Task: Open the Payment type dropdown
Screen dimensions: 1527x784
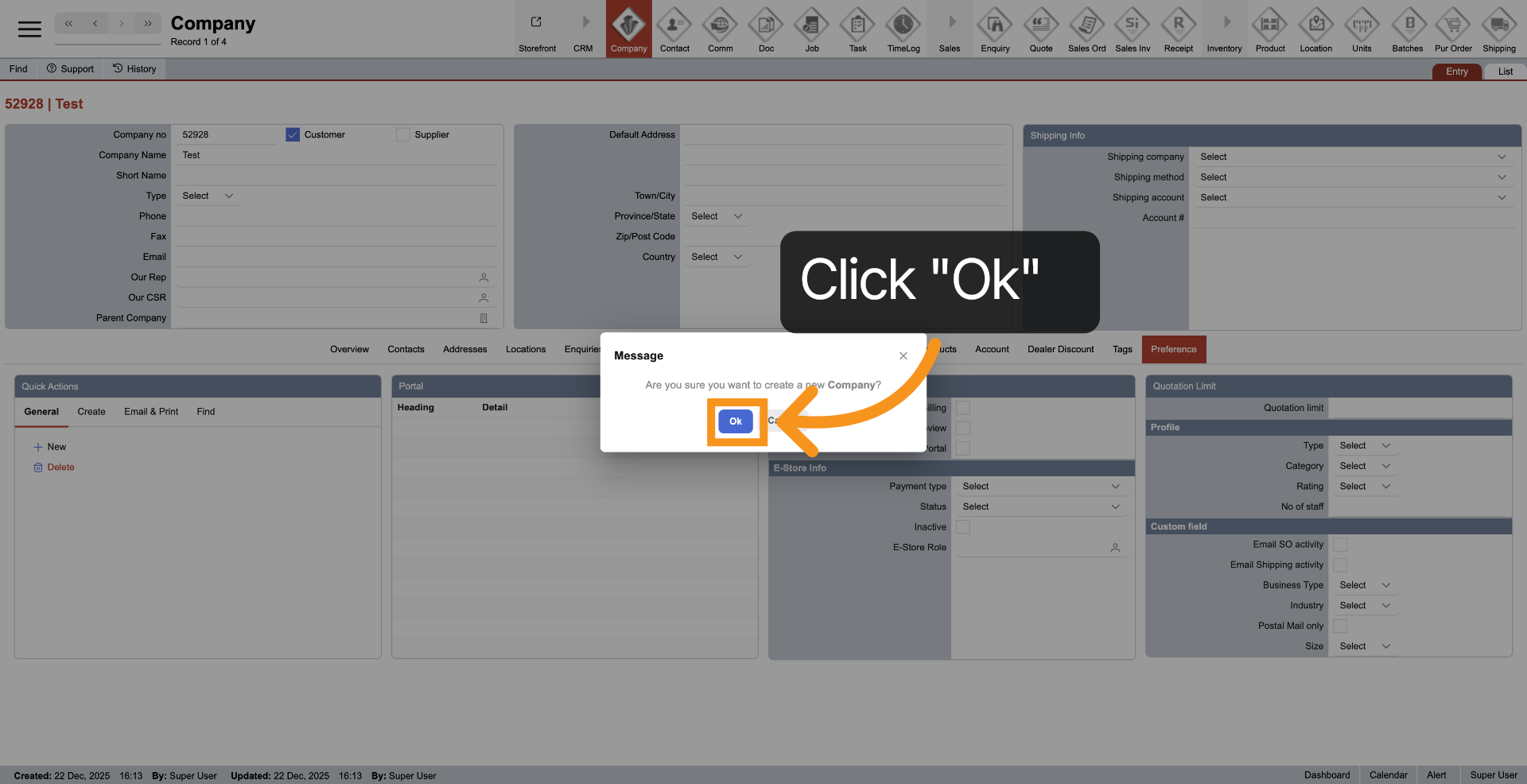Action: pyautogui.click(x=1040, y=487)
